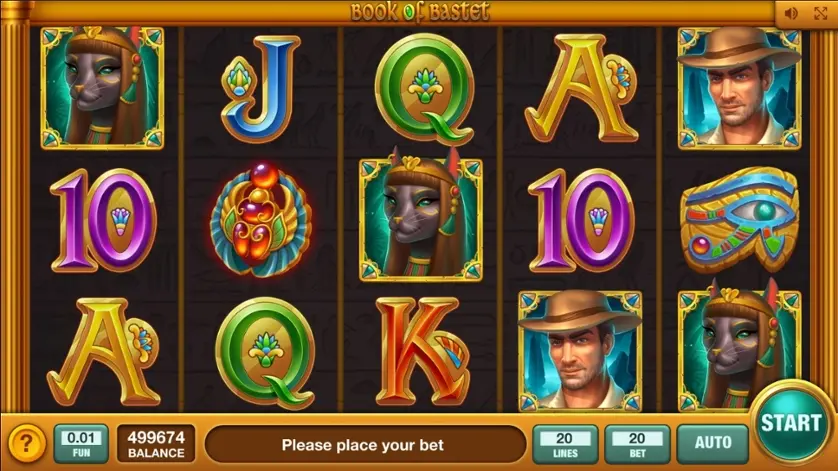This screenshot has height=471, width=838.
Task: Select the blue J card symbol
Action: pos(261,89)
